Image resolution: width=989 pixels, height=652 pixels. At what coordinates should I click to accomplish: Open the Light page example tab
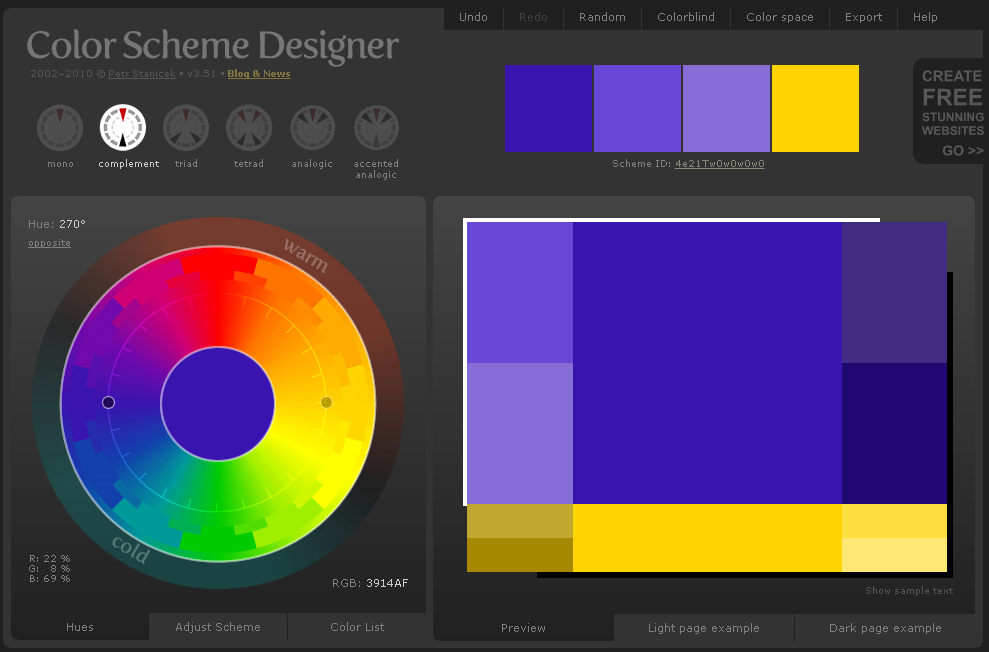tap(703, 627)
